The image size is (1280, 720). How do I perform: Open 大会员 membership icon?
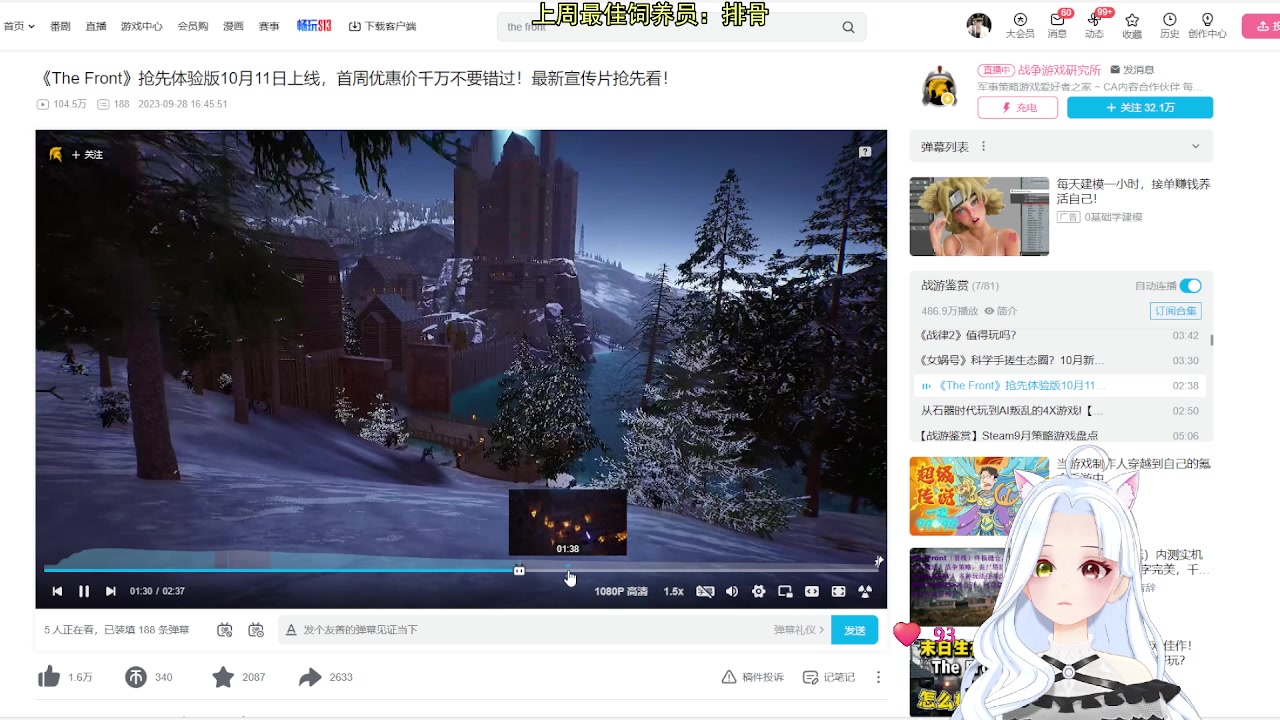point(1020,26)
